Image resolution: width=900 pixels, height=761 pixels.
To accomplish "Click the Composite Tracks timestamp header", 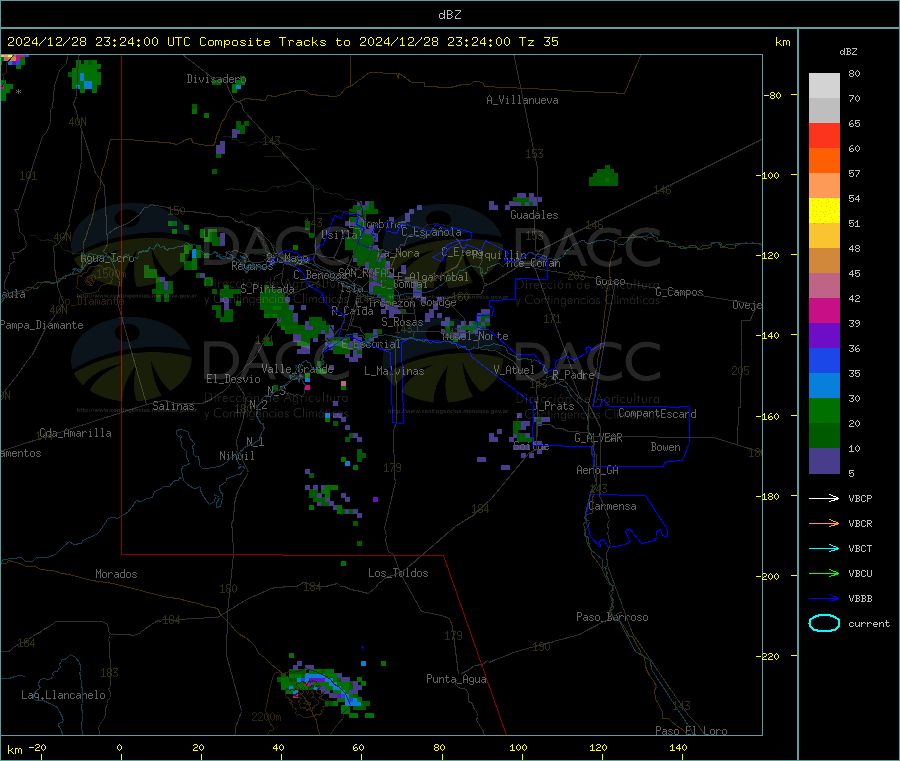I will [x=283, y=42].
